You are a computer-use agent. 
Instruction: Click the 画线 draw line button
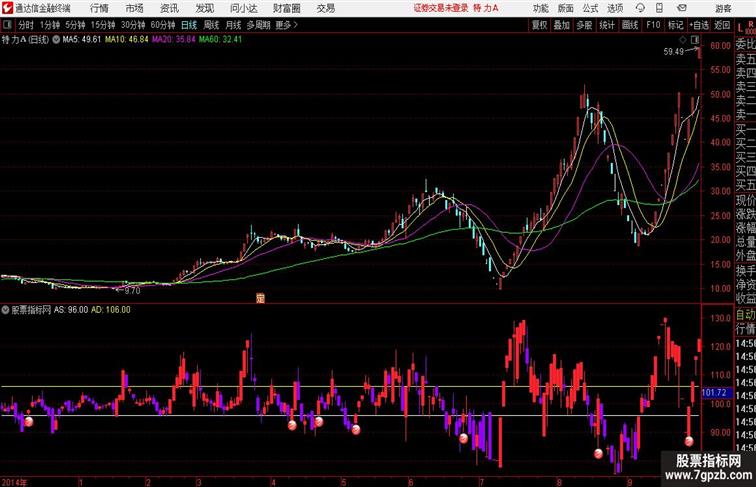coord(630,25)
